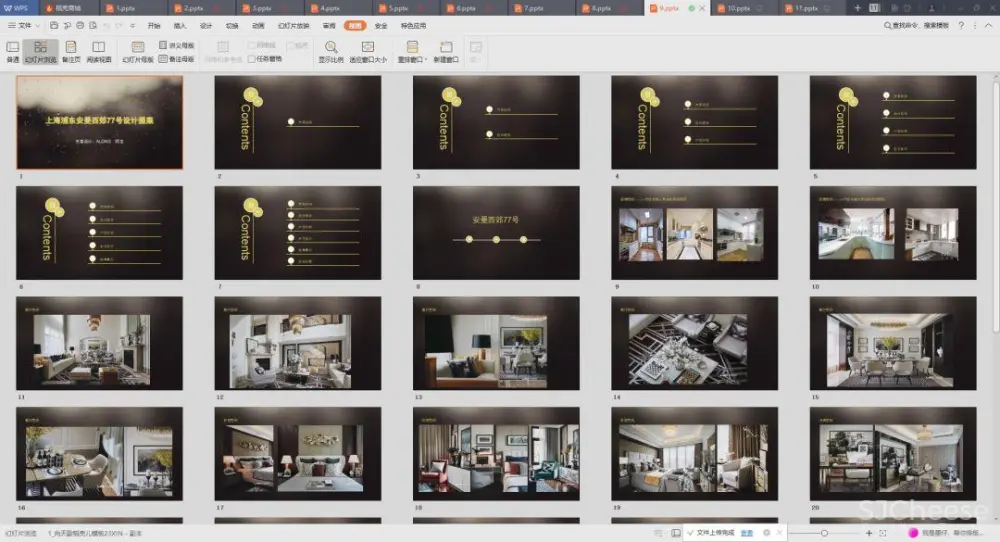Select the Slide Sorter (幻灯片浏览) view icon
Image resolution: width=1000 pixels, height=542 pixels.
click(40, 51)
